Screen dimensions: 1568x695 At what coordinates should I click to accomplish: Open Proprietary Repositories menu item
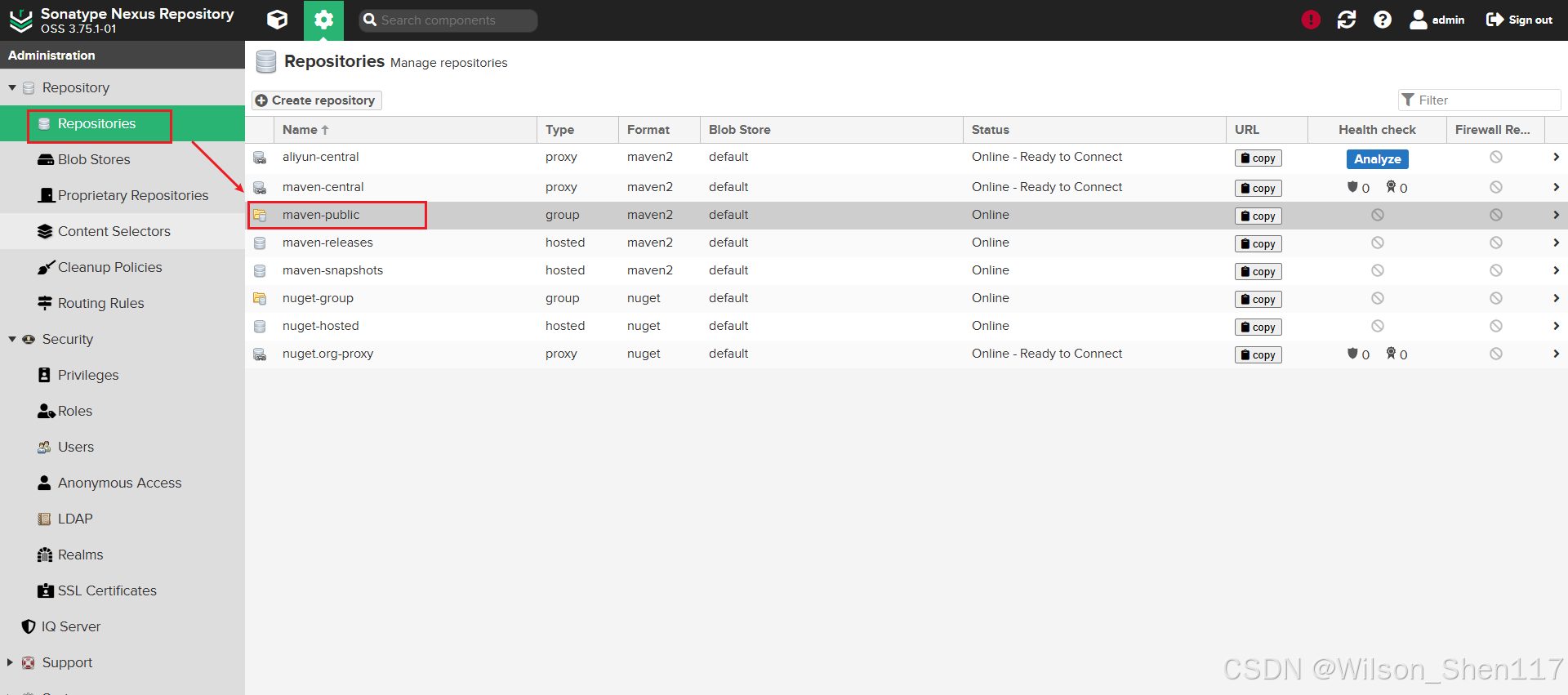[x=122, y=195]
